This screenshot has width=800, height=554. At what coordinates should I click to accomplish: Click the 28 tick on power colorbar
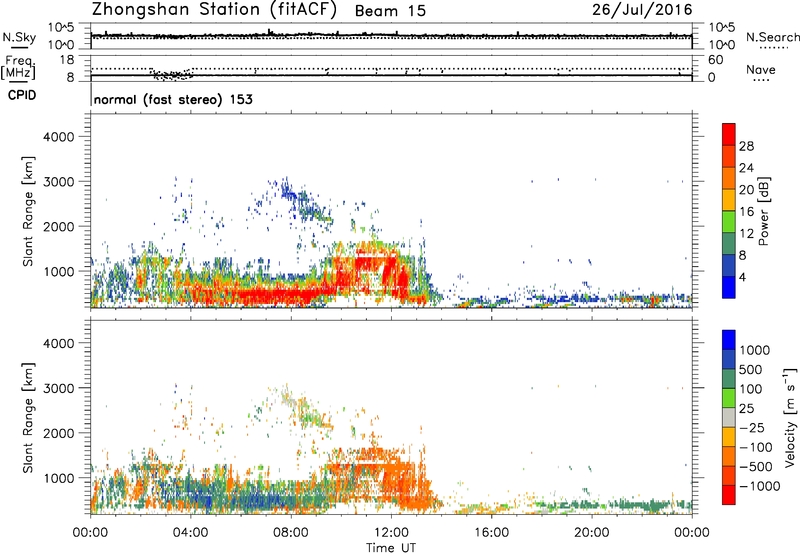click(746, 146)
